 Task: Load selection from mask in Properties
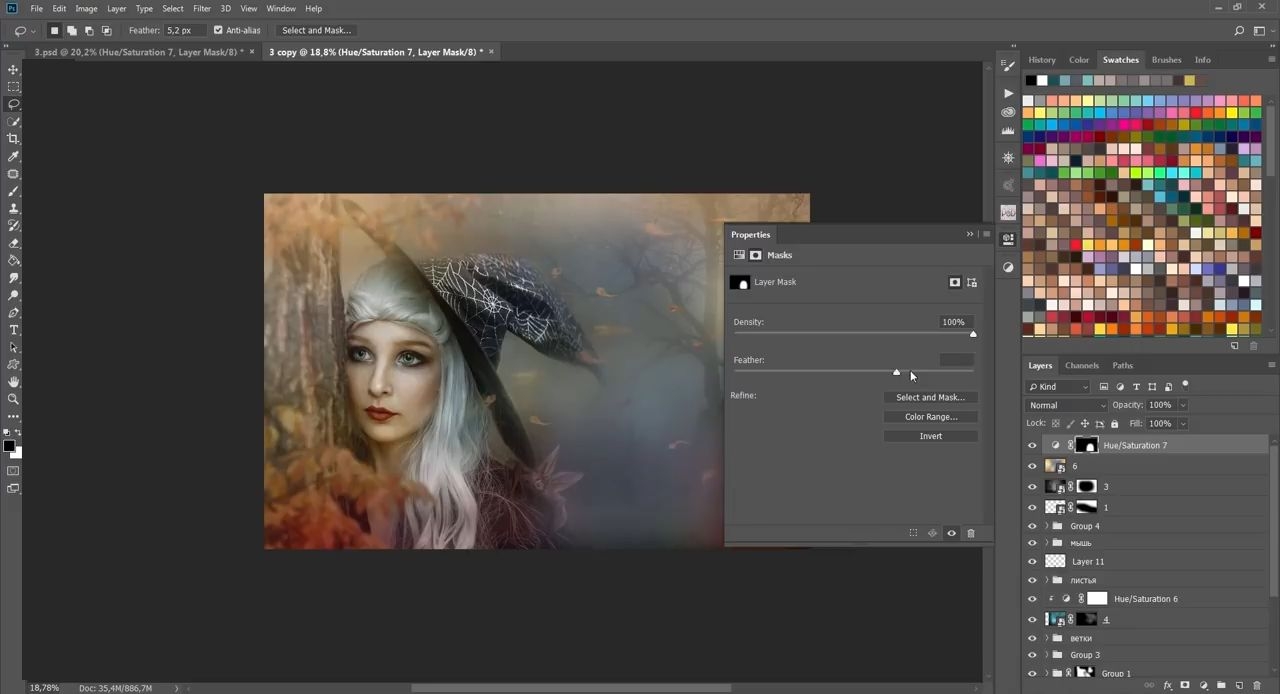tap(913, 533)
